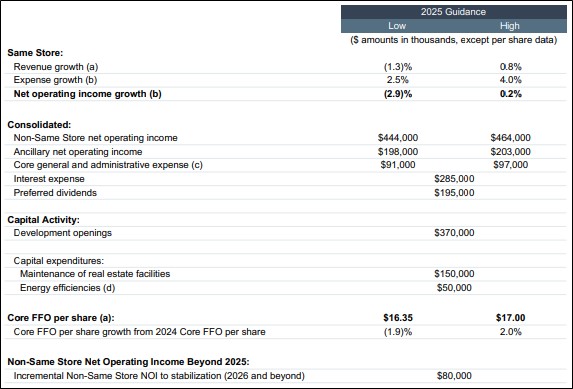Select the 'Low' column header
Image resolution: width=573 pixels, height=389 pixels.
click(397, 26)
